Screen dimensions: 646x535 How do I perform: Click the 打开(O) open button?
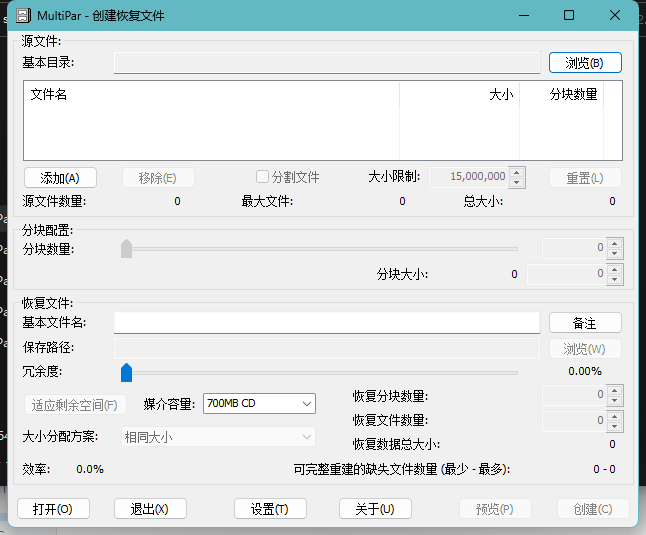click(54, 509)
